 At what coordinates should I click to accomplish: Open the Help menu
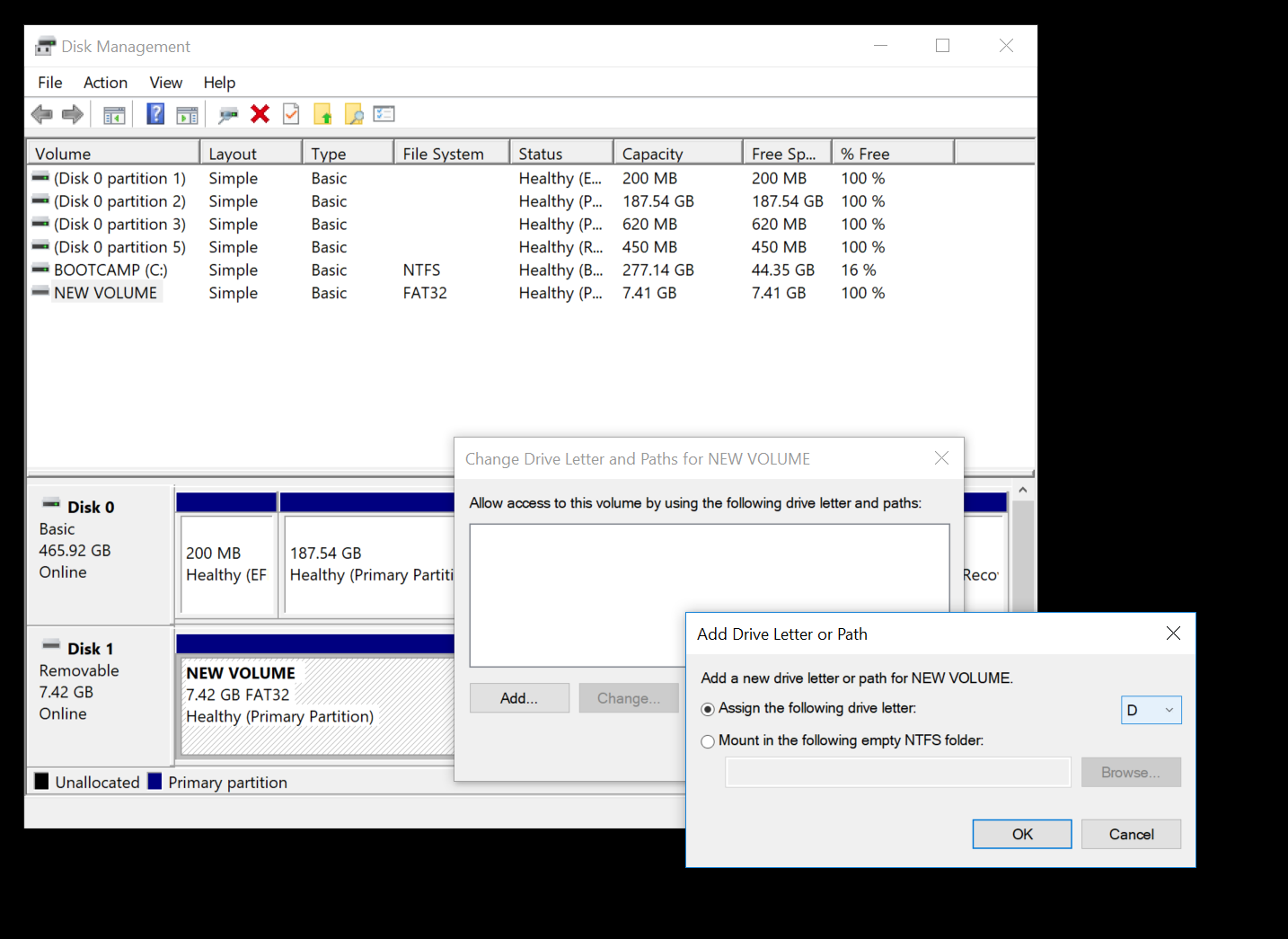pos(219,83)
